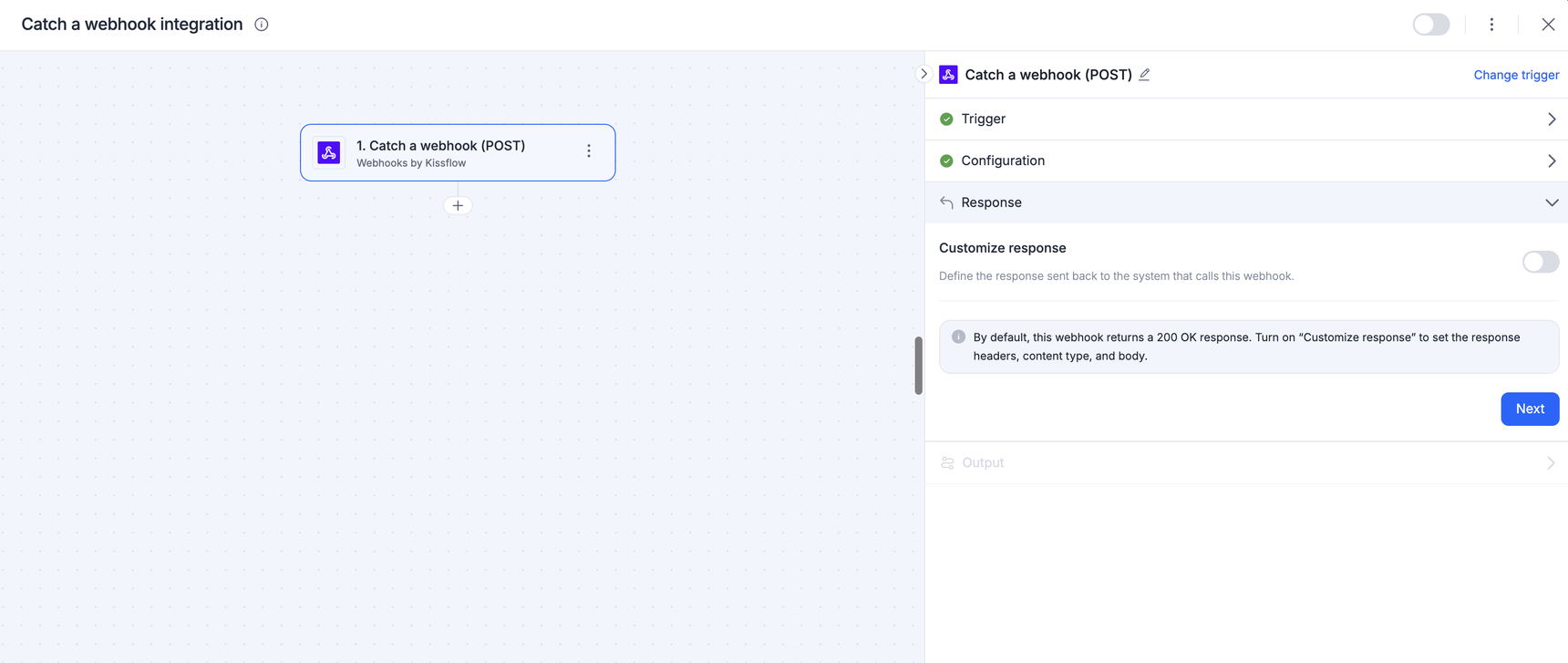Edit the trigger name with pencil icon

1144,75
